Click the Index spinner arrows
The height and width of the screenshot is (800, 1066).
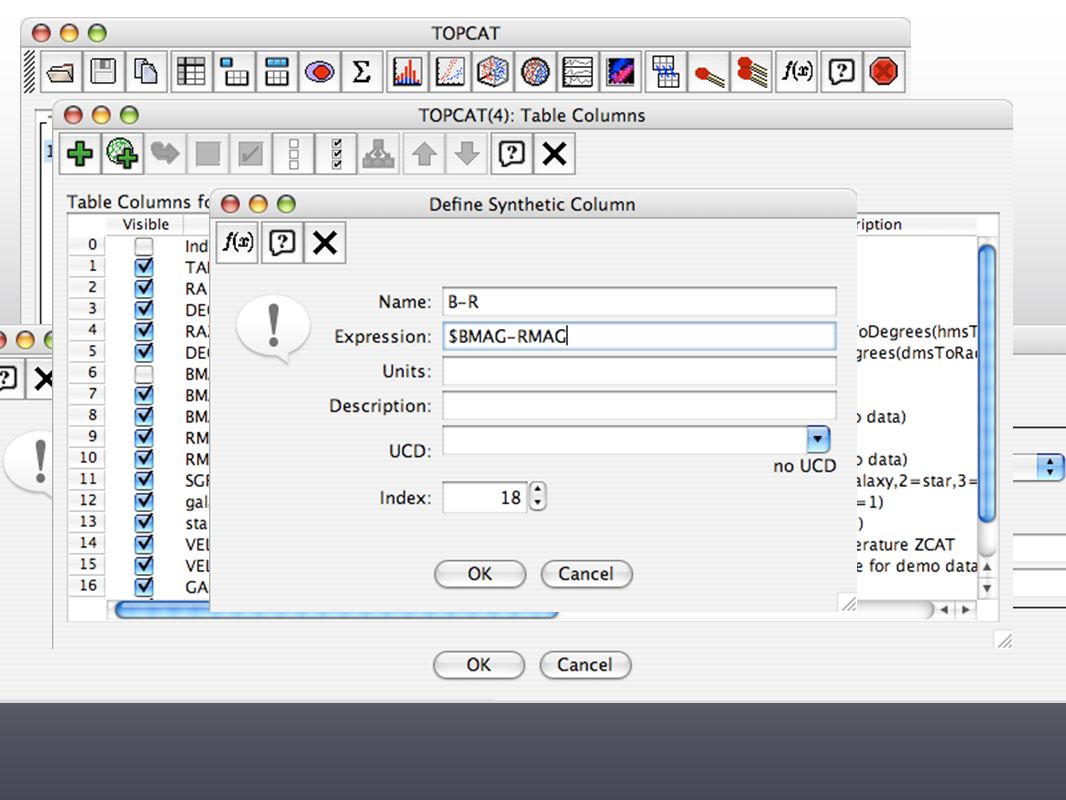pyautogui.click(x=537, y=497)
